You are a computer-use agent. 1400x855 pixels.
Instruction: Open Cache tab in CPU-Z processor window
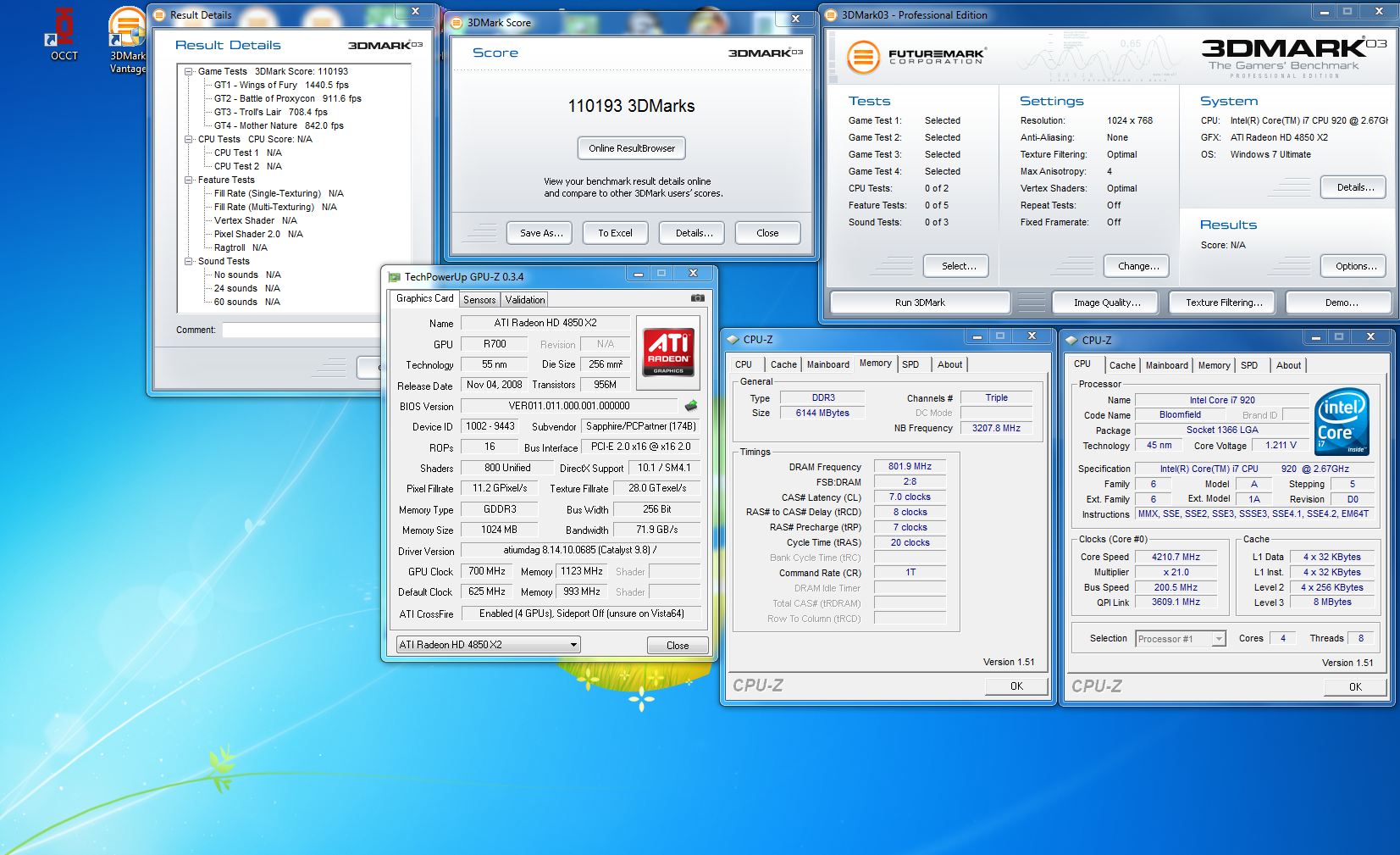point(1122,365)
